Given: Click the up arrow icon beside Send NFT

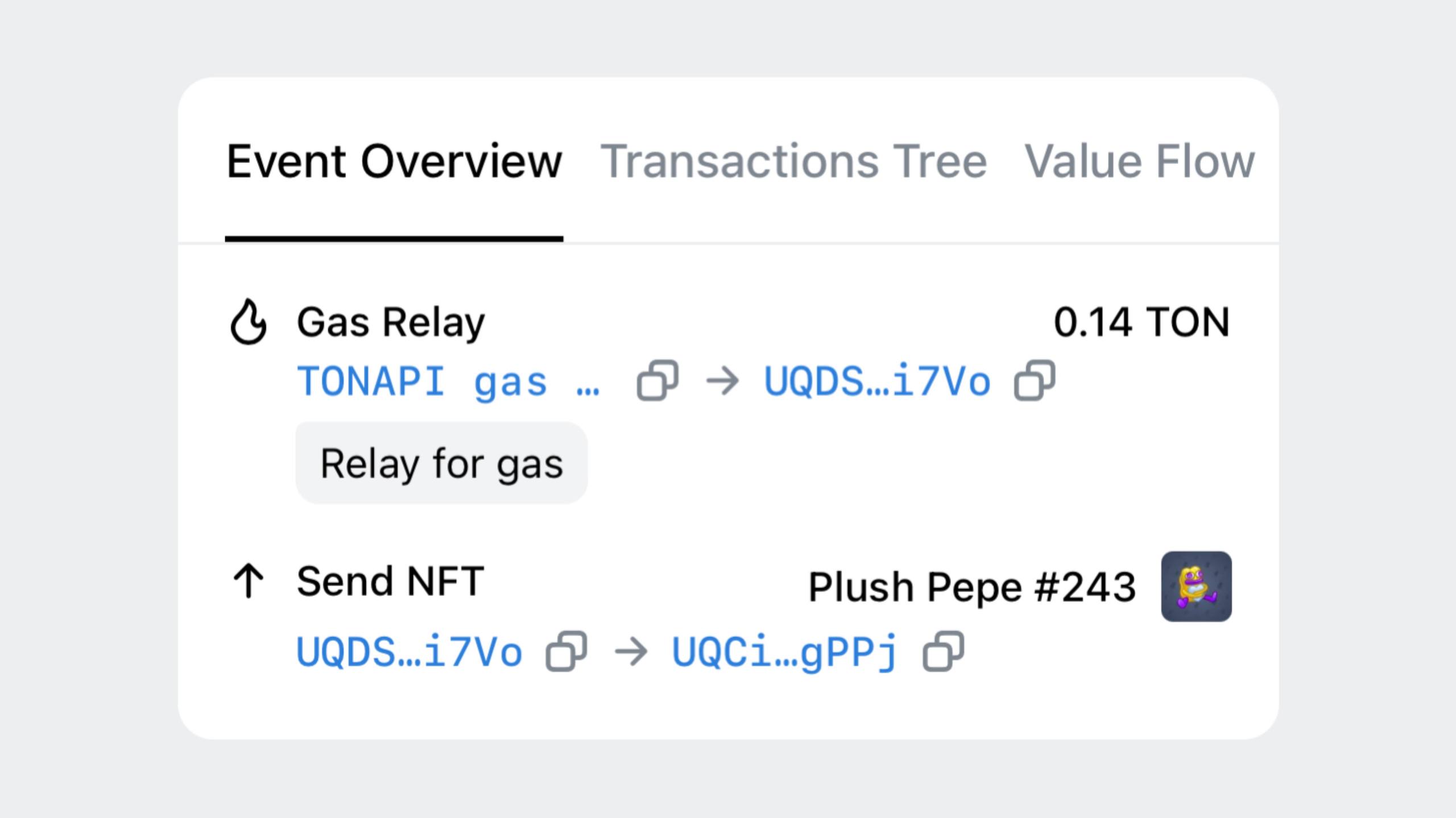Looking at the screenshot, I should pos(249,581).
